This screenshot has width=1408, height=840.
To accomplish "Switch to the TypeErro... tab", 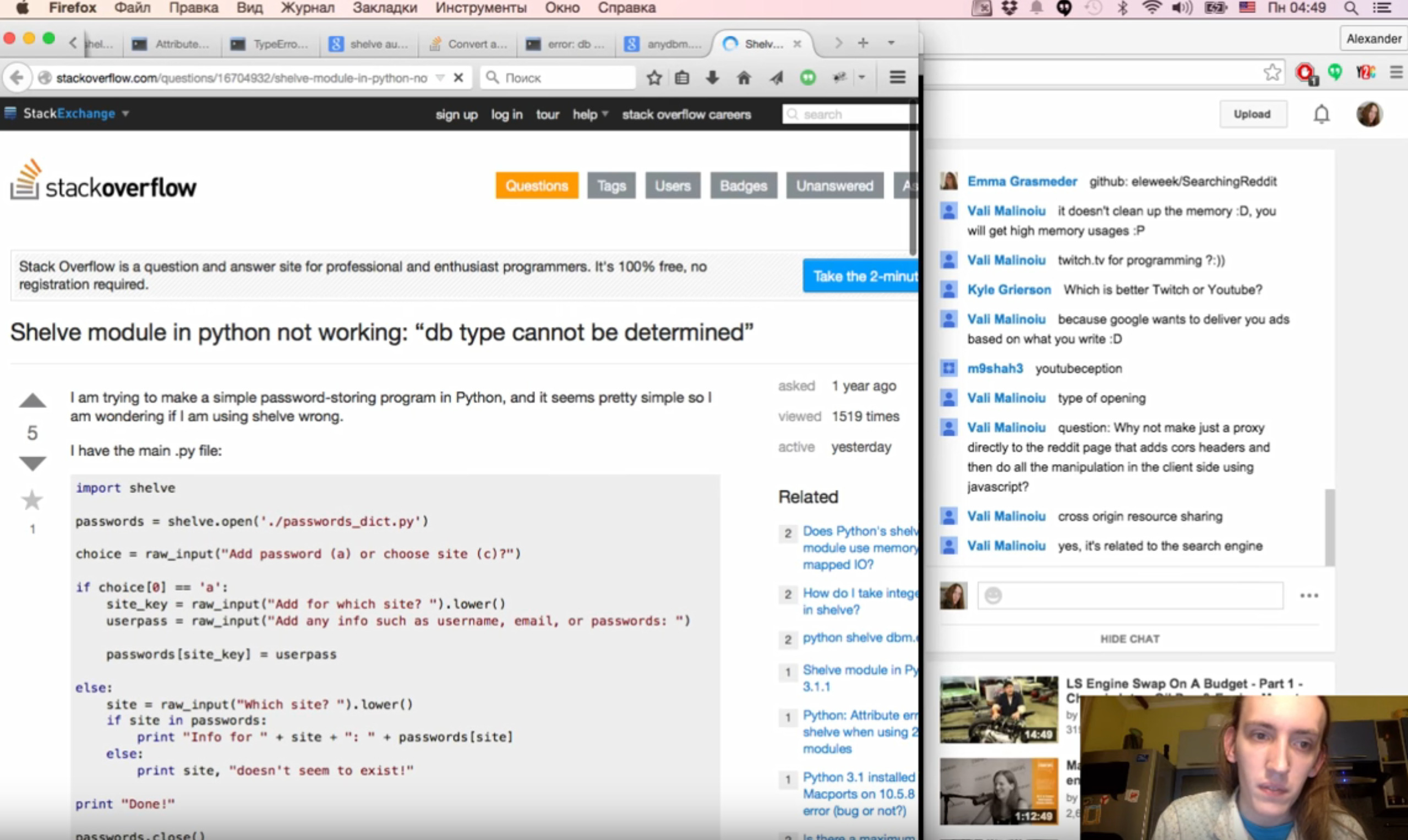I will pyautogui.click(x=270, y=43).
